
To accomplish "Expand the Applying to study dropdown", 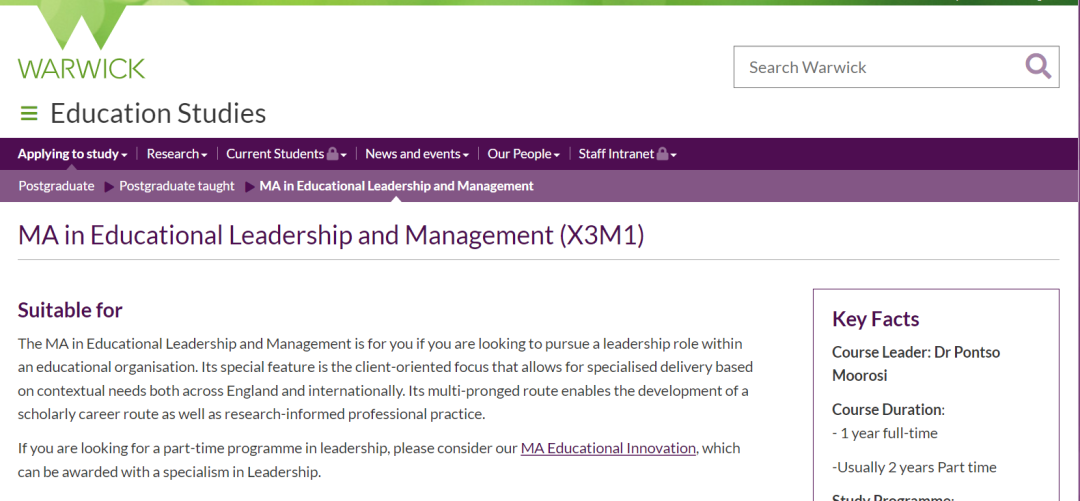I will 72,154.
